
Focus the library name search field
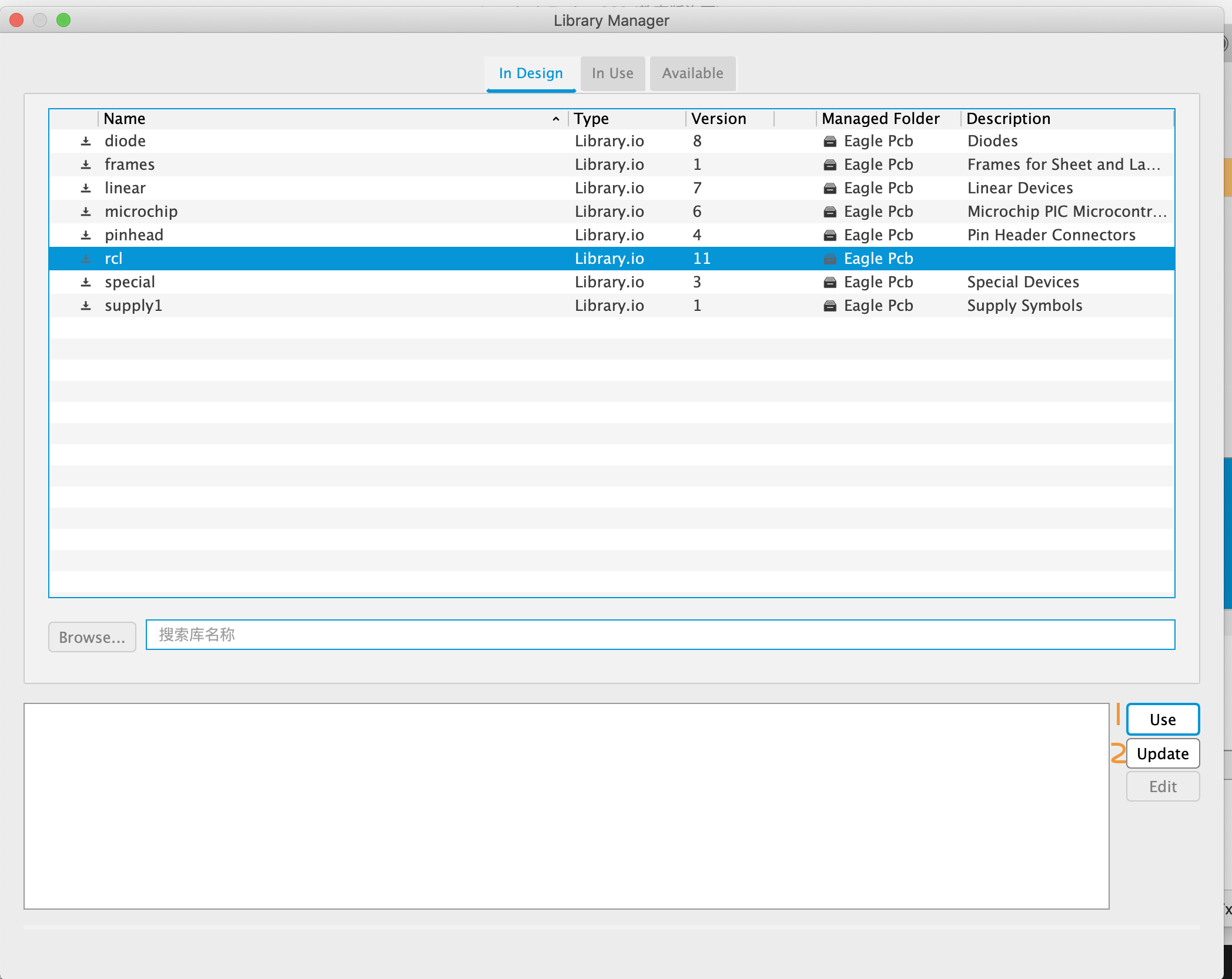coord(659,635)
